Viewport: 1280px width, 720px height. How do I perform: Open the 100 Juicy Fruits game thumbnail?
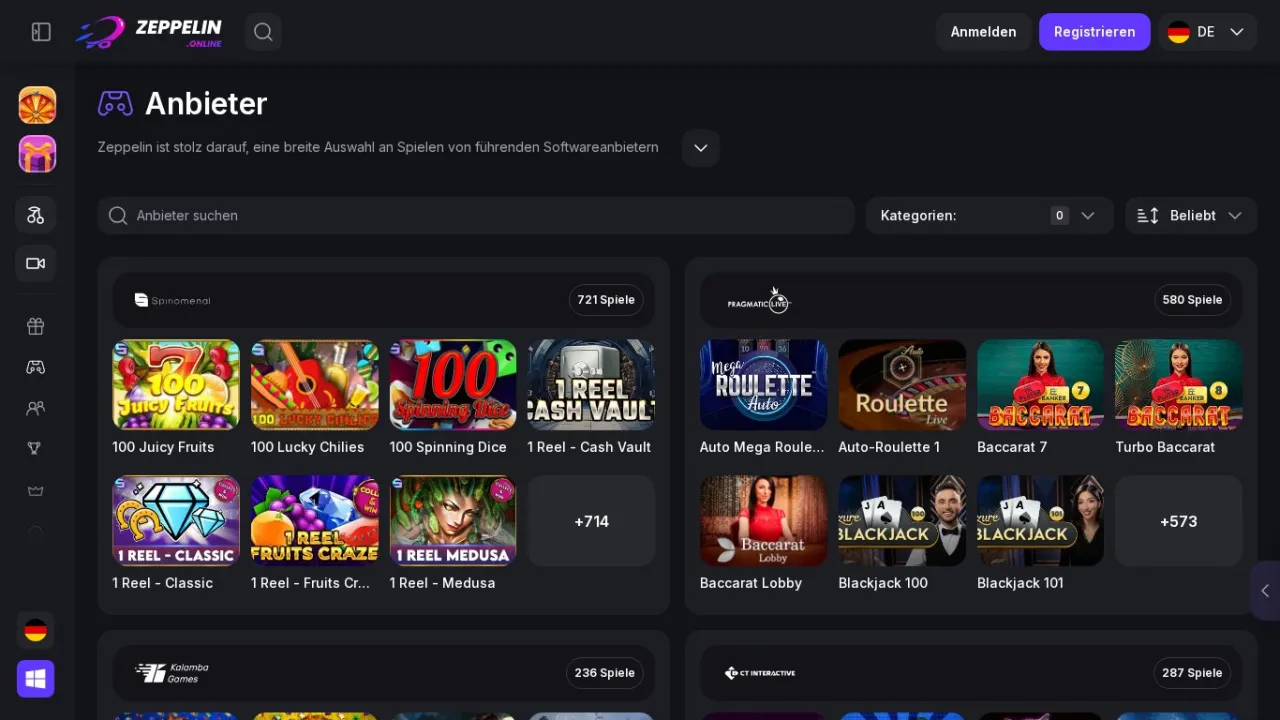pyautogui.click(x=176, y=385)
